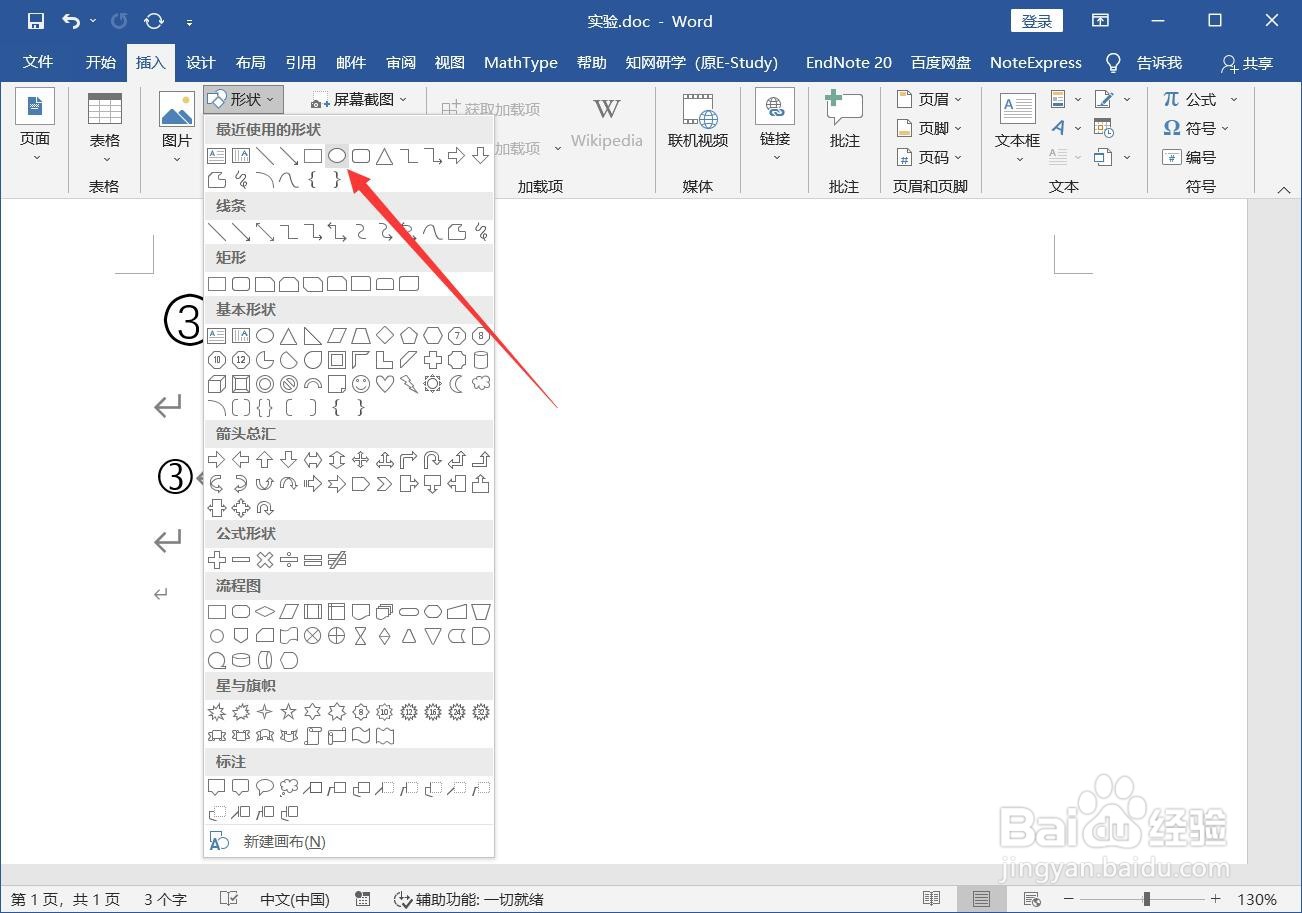The width and height of the screenshot is (1302, 913).
Task: Pick the oval speech bubble callout
Action: (x=265, y=788)
